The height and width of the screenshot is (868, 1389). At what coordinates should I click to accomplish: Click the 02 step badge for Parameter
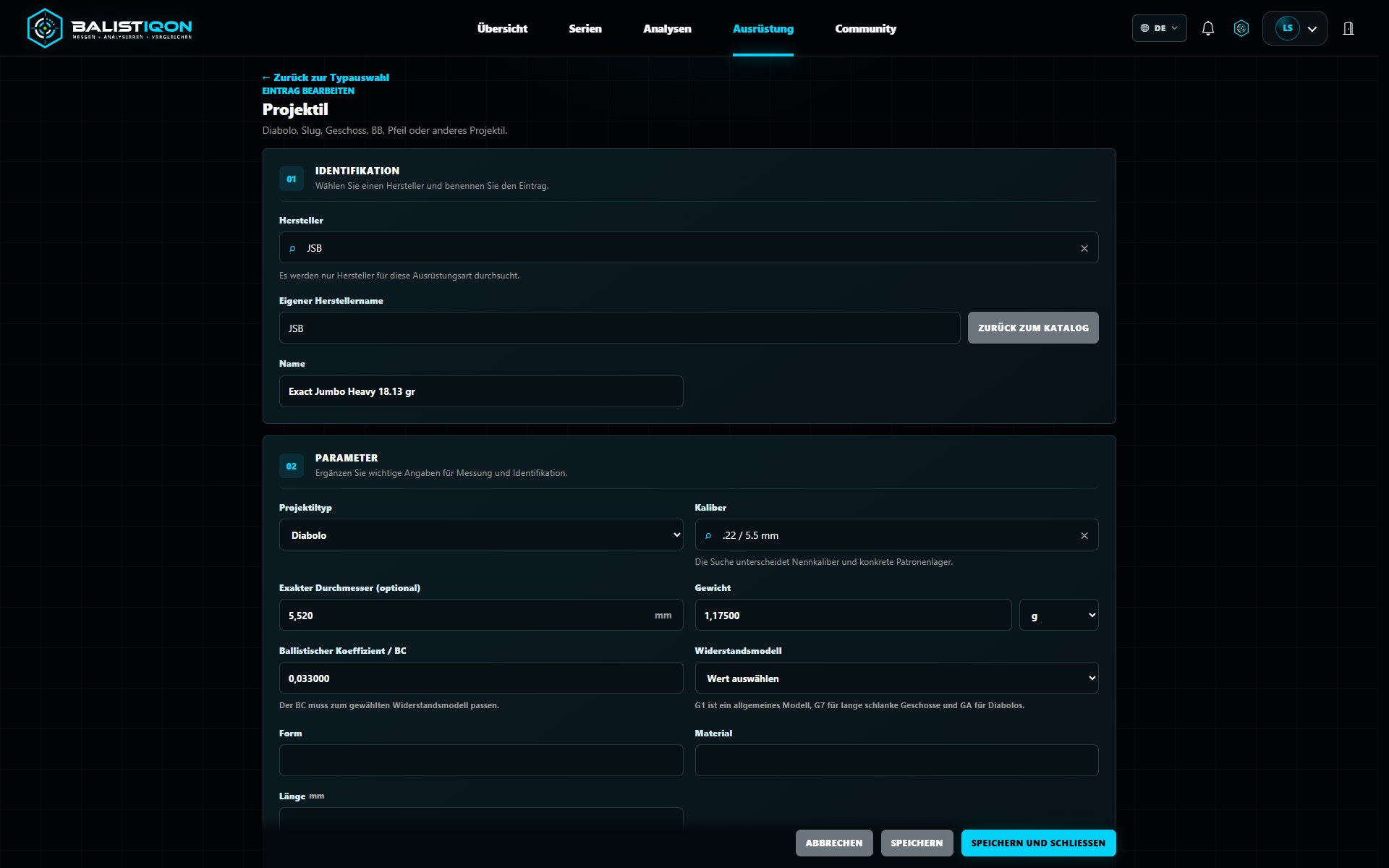tap(292, 466)
